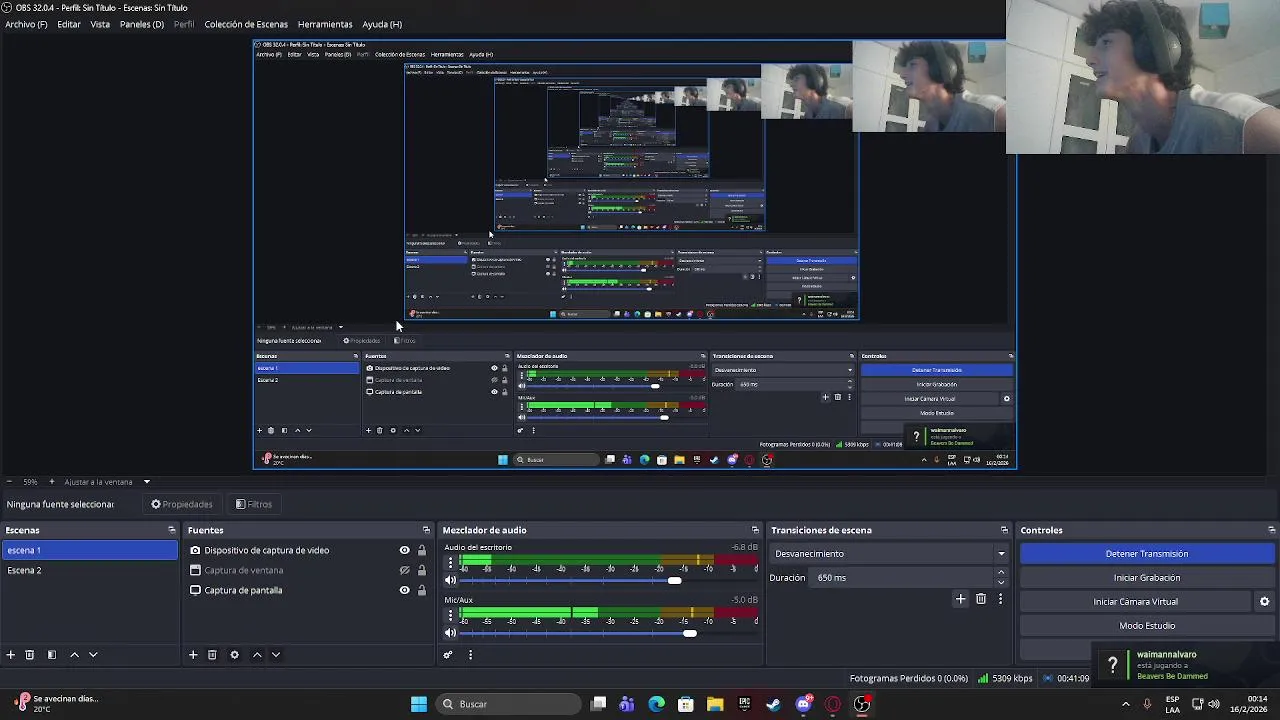Remove selected source with the trash icon
Screen dimensions: 1280x720
pos(212,655)
